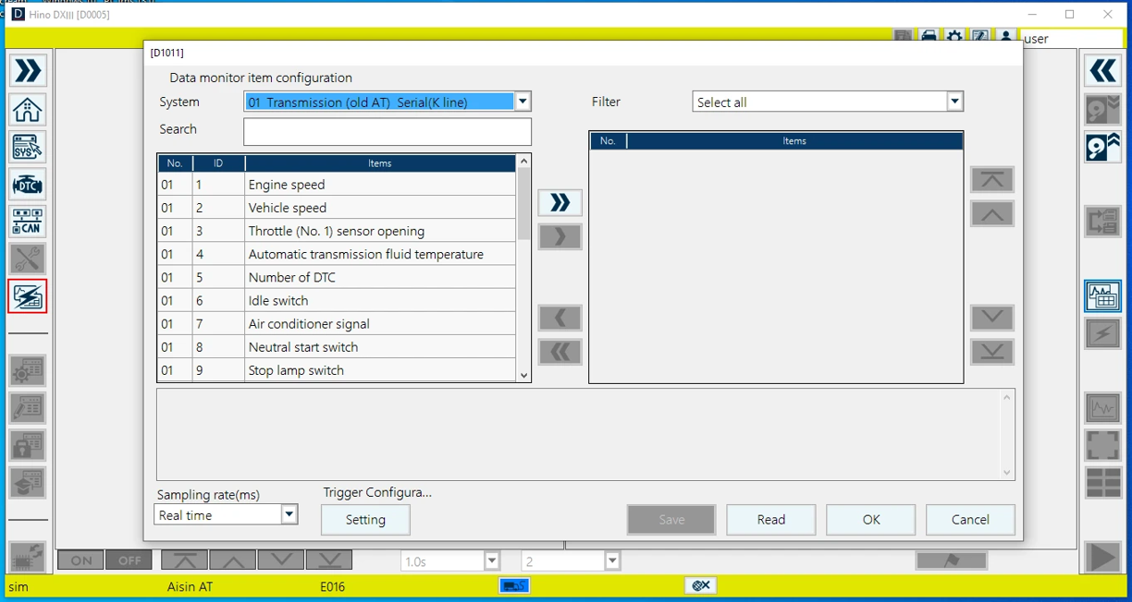Screen dimensions: 1132x602
Task: Select the Neutral start switch row
Action: 336,346
